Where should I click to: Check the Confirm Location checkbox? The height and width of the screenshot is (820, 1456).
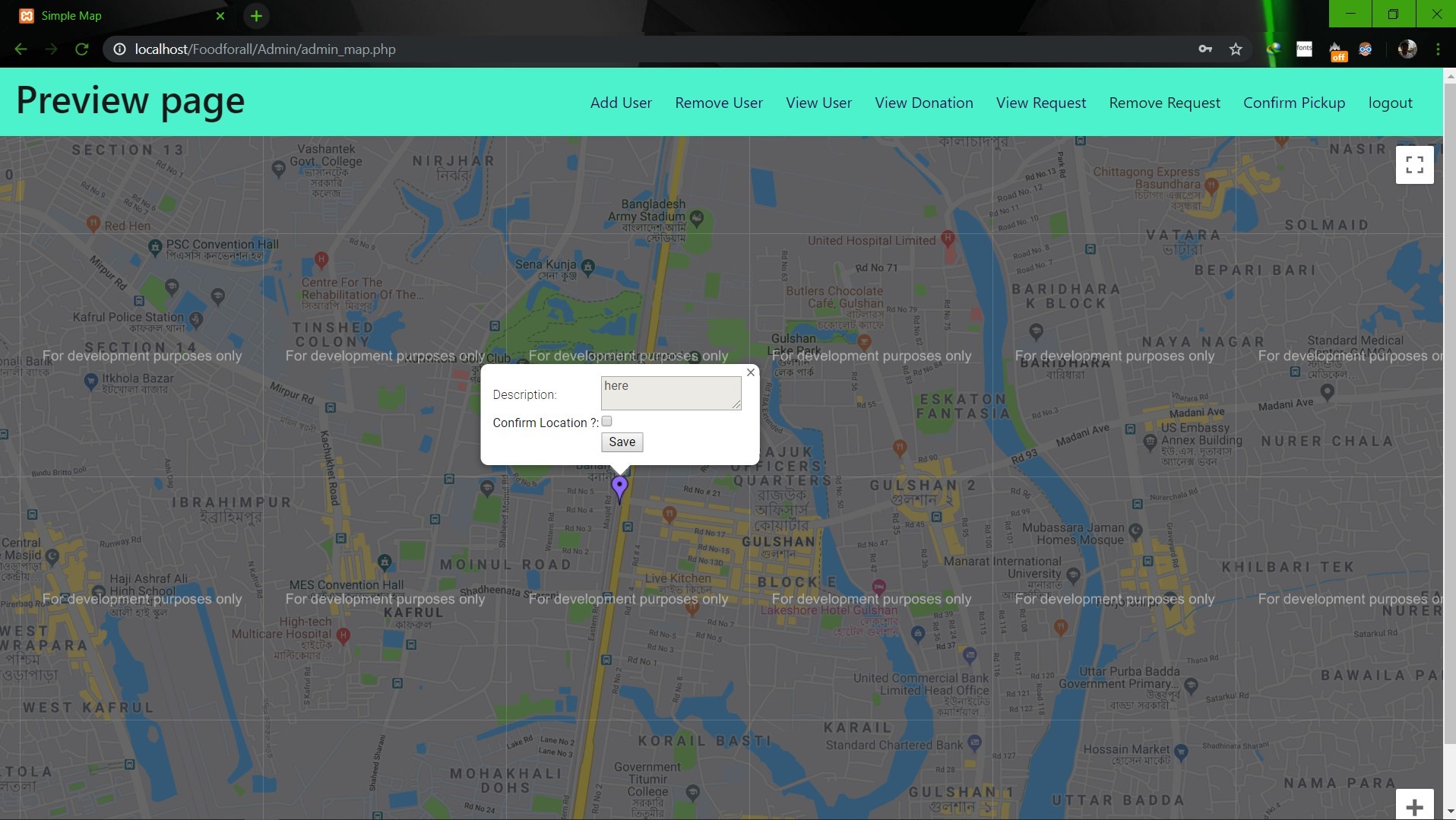click(606, 421)
